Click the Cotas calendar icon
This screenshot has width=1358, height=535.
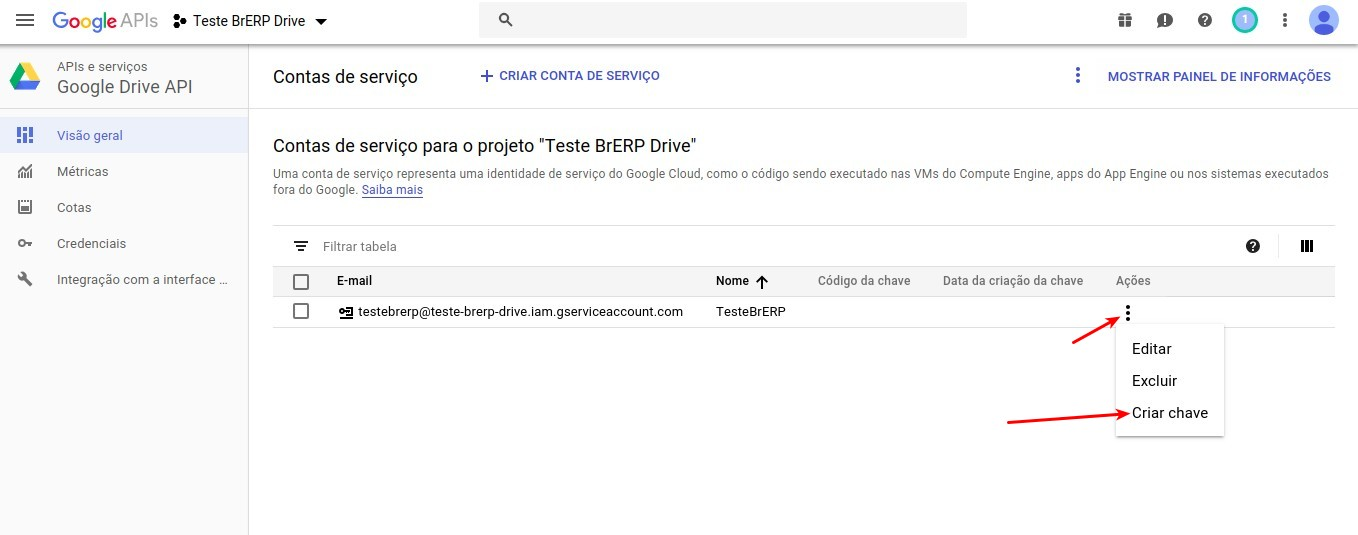coord(26,207)
